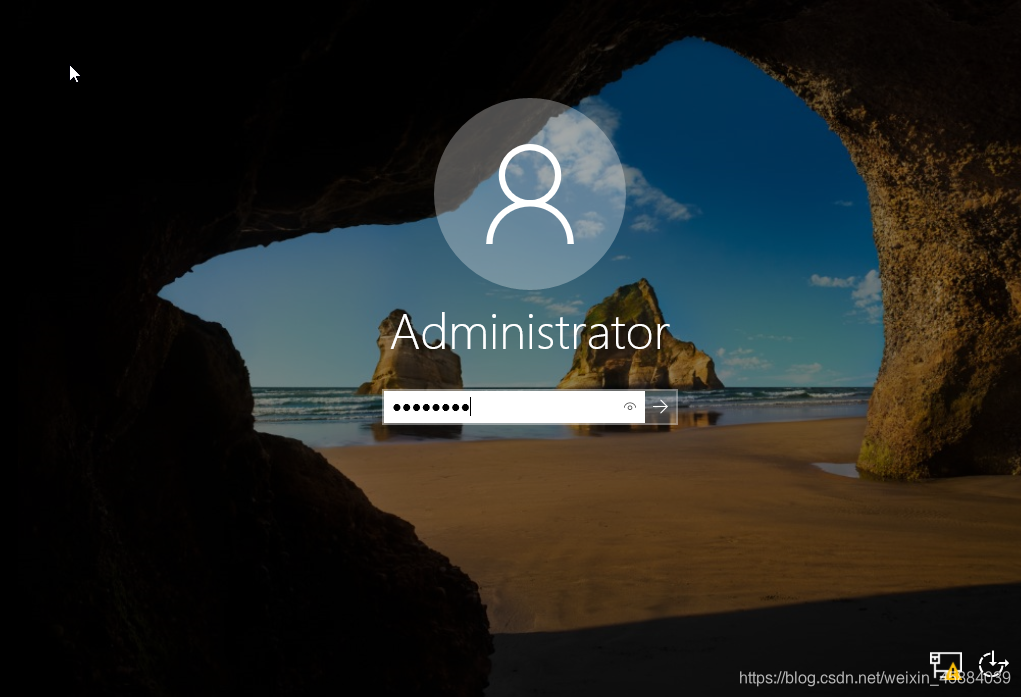Click the Administrator user avatar
This screenshot has width=1021, height=697.
click(529, 193)
